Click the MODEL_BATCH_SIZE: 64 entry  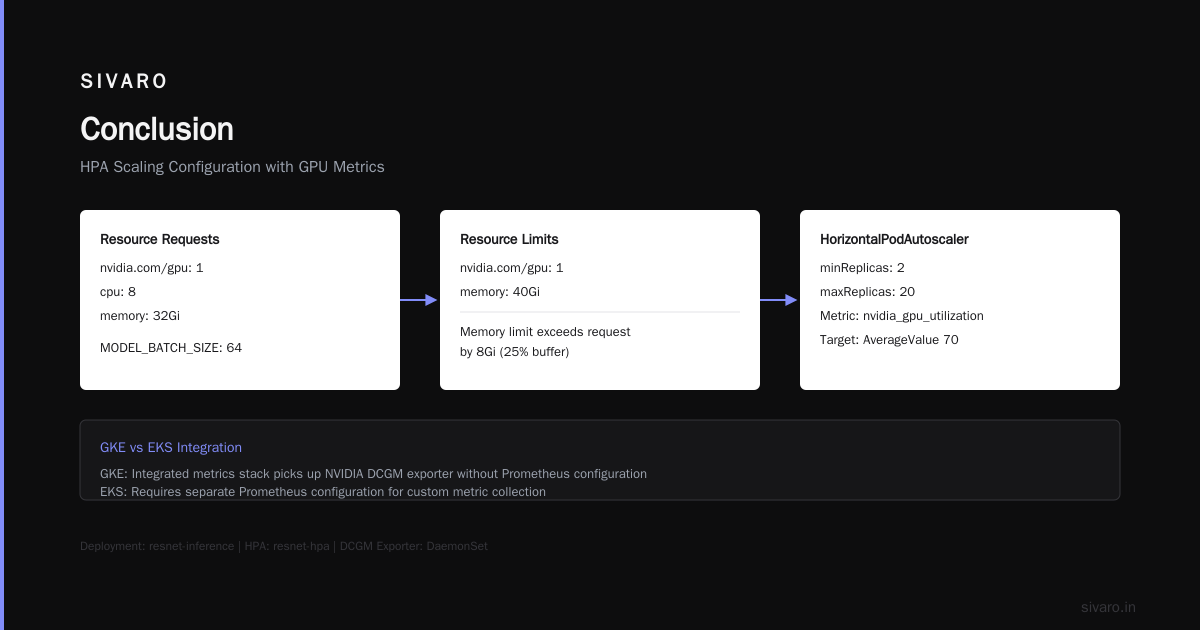point(171,348)
